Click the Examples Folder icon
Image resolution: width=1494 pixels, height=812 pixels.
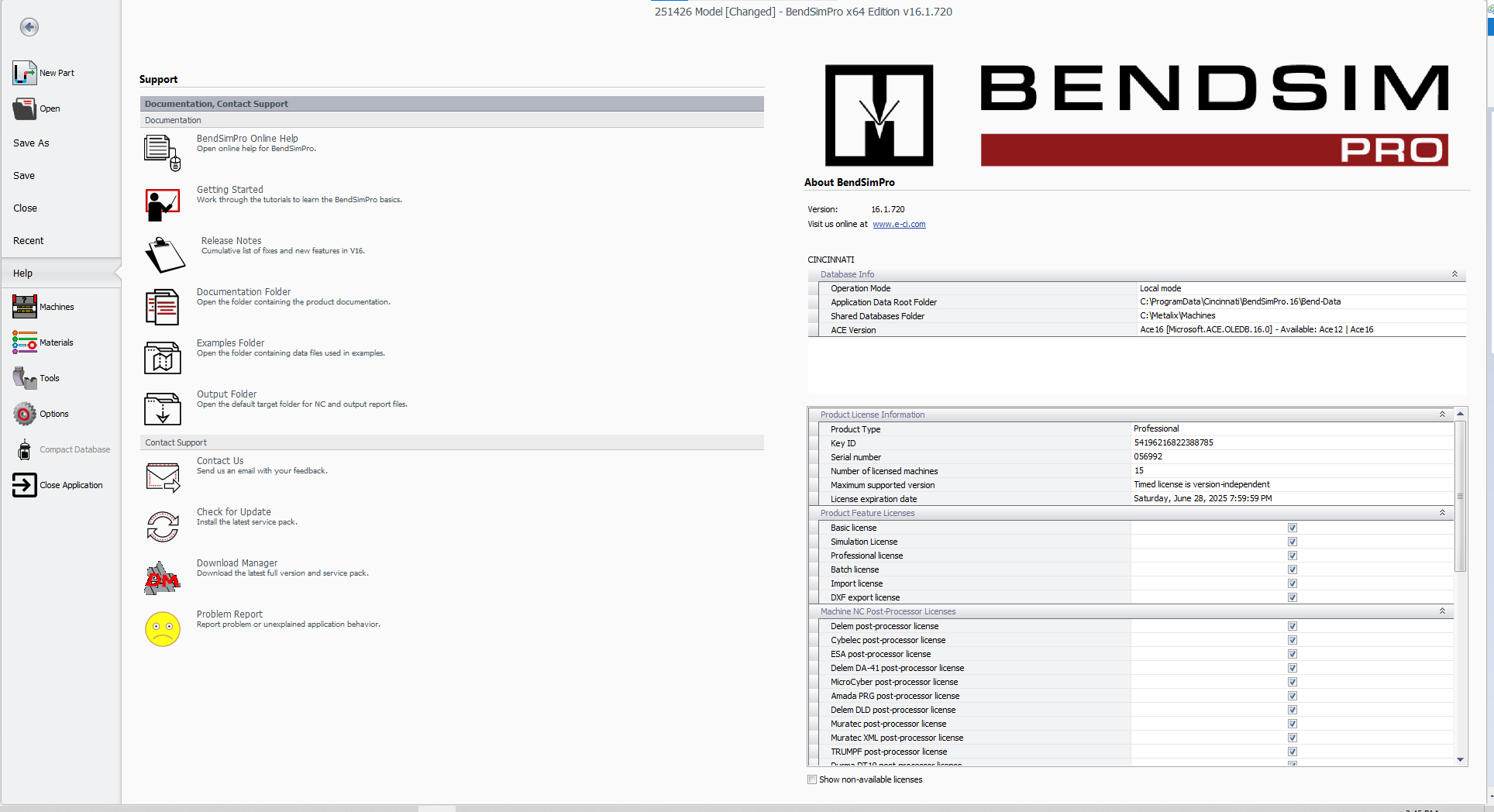(163, 358)
